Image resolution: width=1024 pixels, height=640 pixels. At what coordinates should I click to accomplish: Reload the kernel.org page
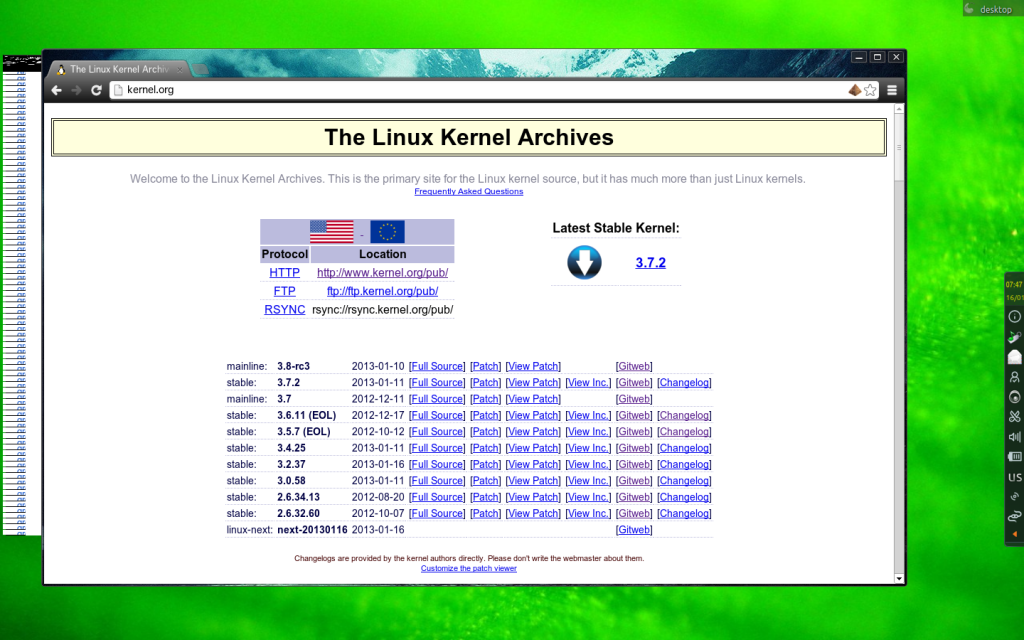(x=97, y=90)
